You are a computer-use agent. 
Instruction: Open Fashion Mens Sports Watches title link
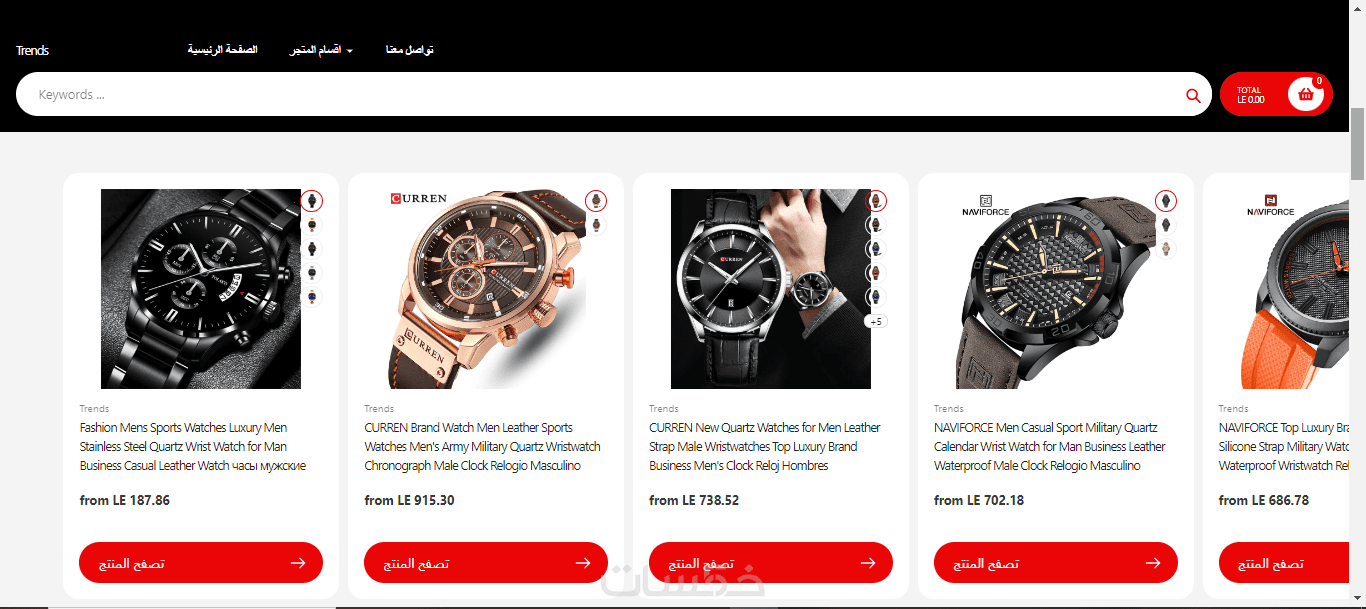pos(193,447)
